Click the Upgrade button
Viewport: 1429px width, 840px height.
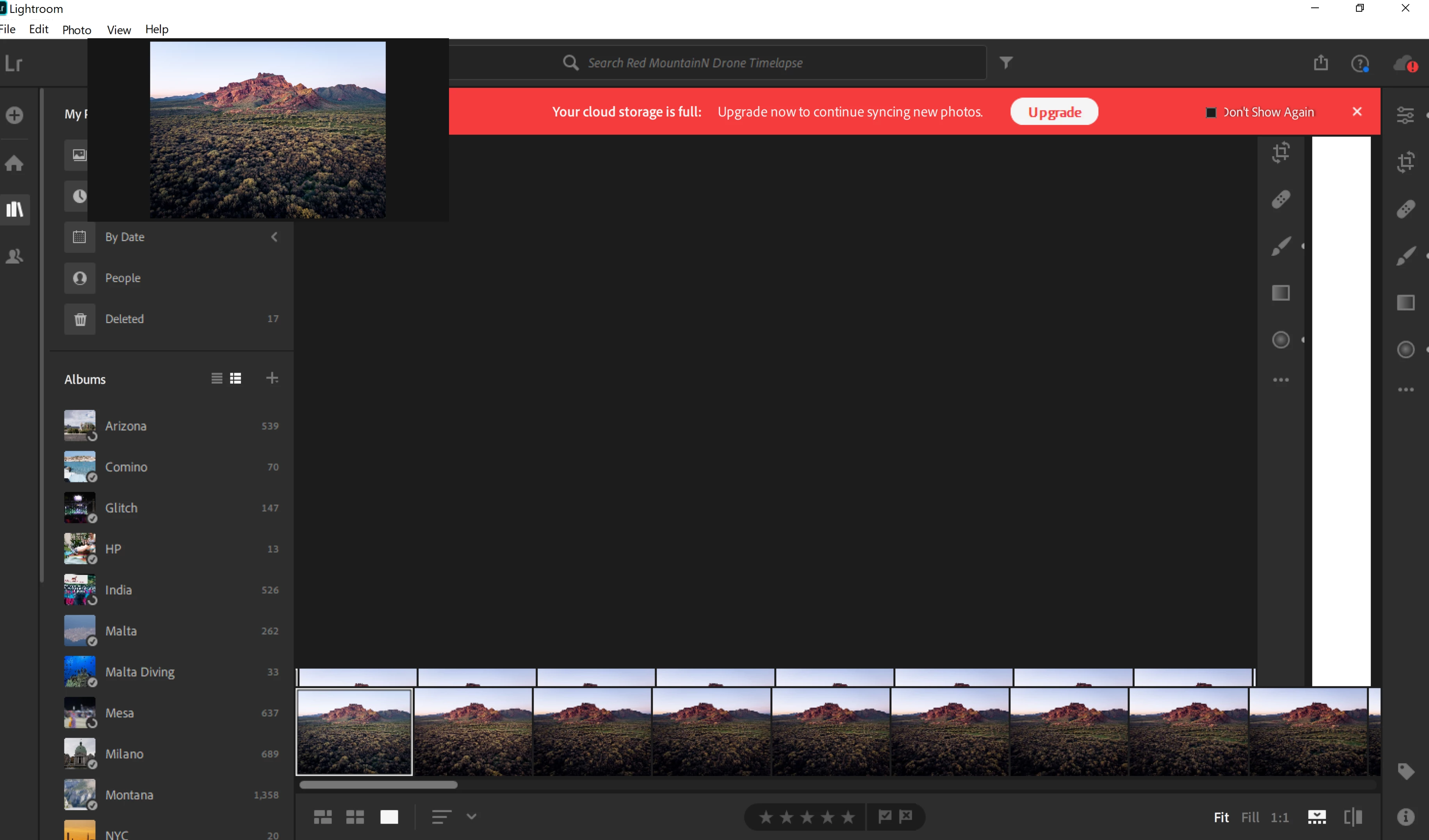coord(1054,112)
